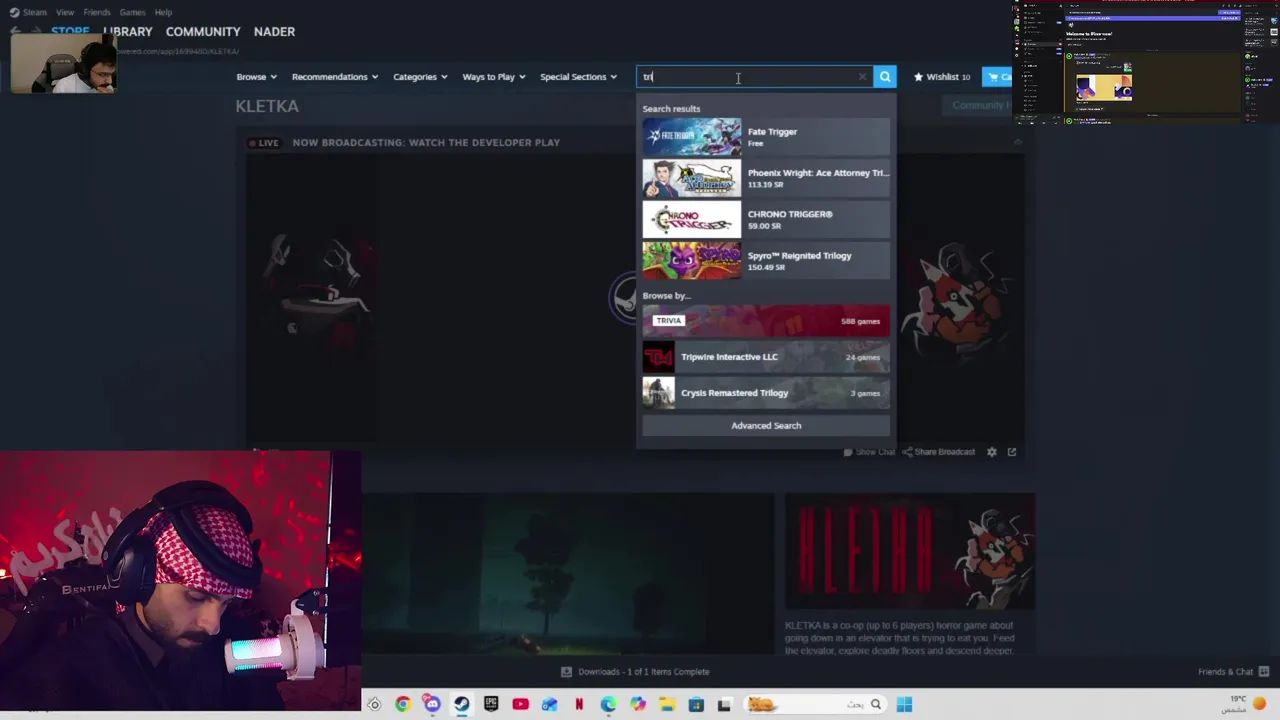This screenshot has height=720, width=1280.
Task: Open Chrome from the taskbar
Action: click(x=403, y=704)
